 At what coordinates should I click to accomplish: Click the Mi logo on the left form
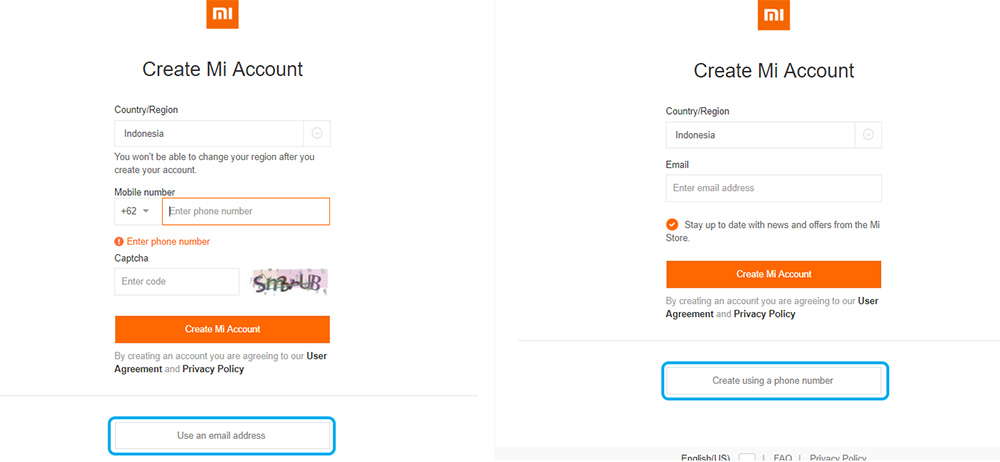(222, 14)
